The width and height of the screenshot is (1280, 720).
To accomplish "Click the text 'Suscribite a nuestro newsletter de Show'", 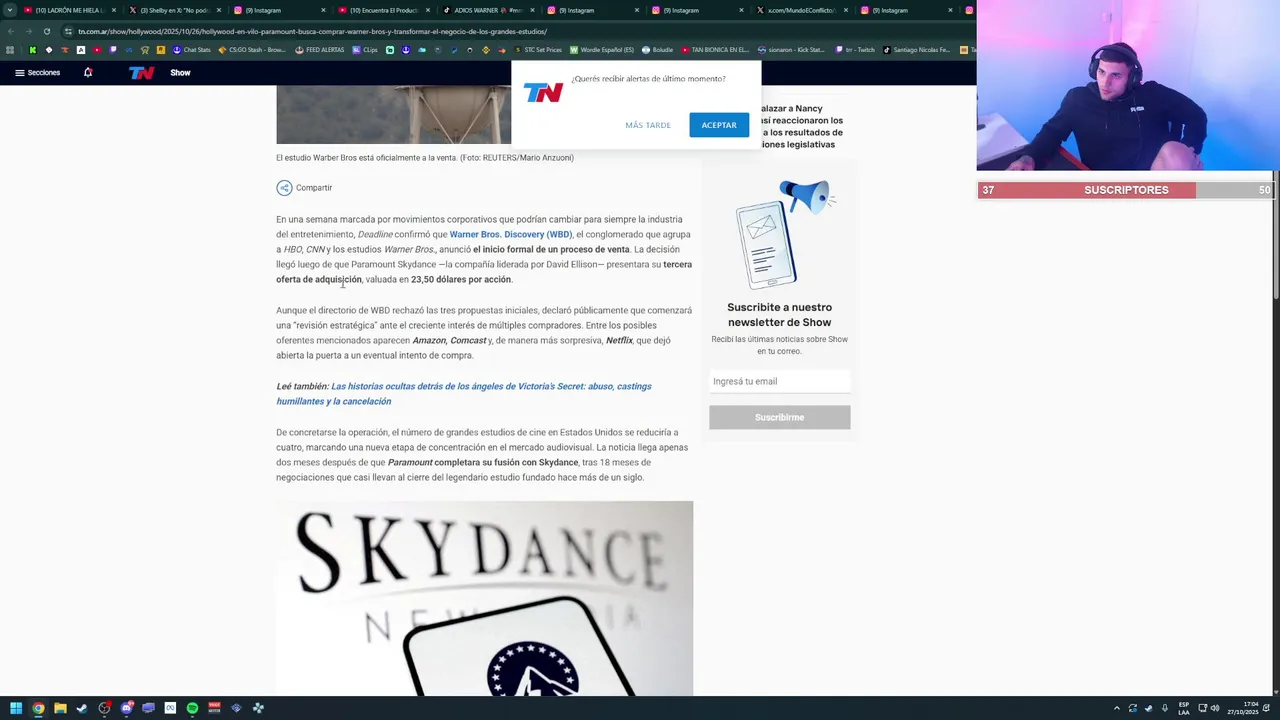I will click(780, 315).
